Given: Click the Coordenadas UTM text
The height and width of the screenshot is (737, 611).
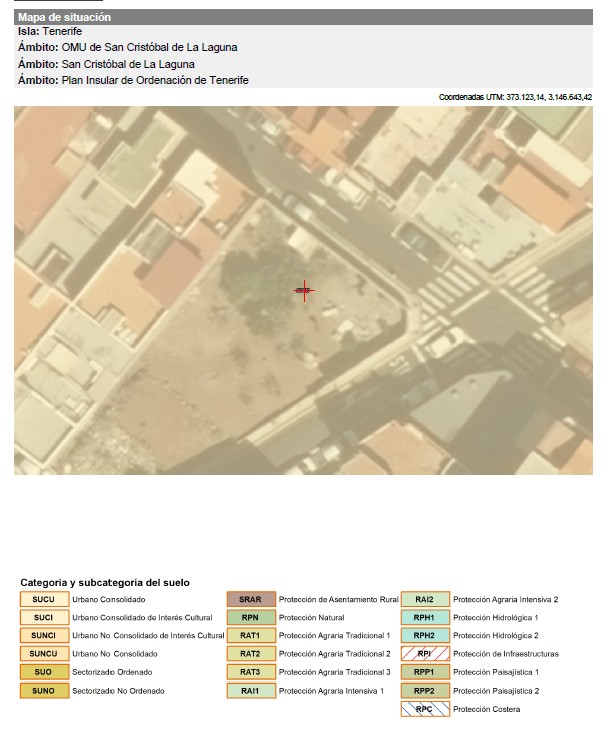Looking at the screenshot, I should coord(515,97).
